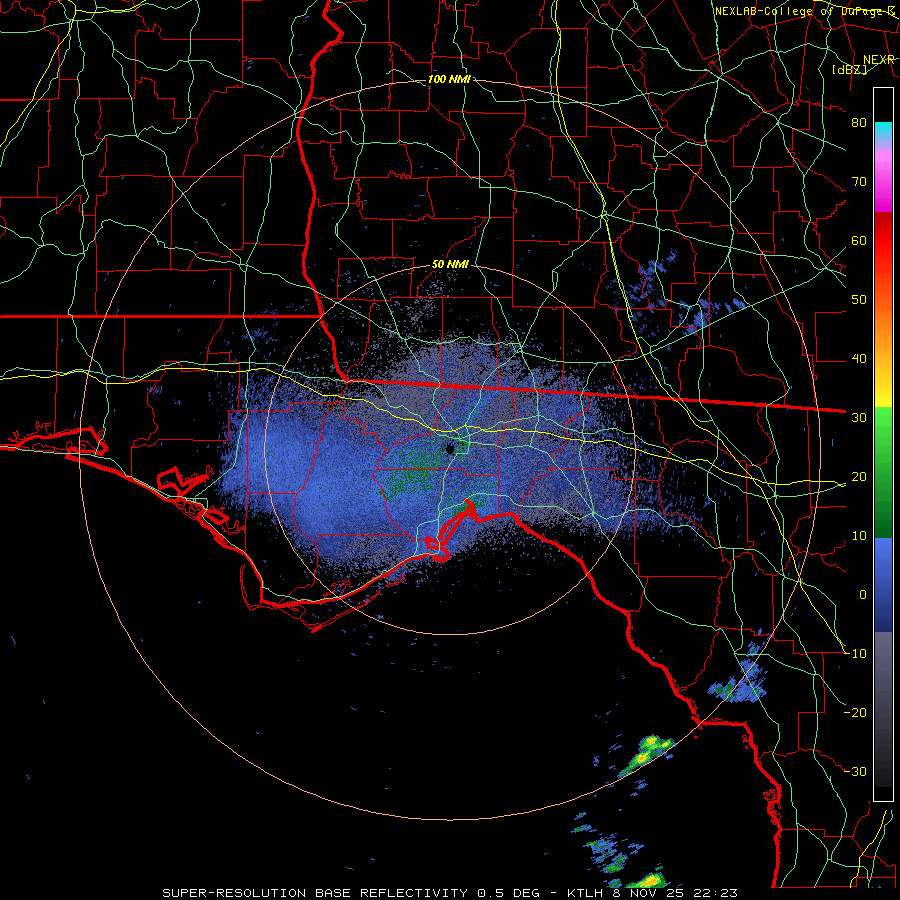The image size is (900, 900).
Task: Pick the cyan top segment of the color bar
Action: [883, 131]
